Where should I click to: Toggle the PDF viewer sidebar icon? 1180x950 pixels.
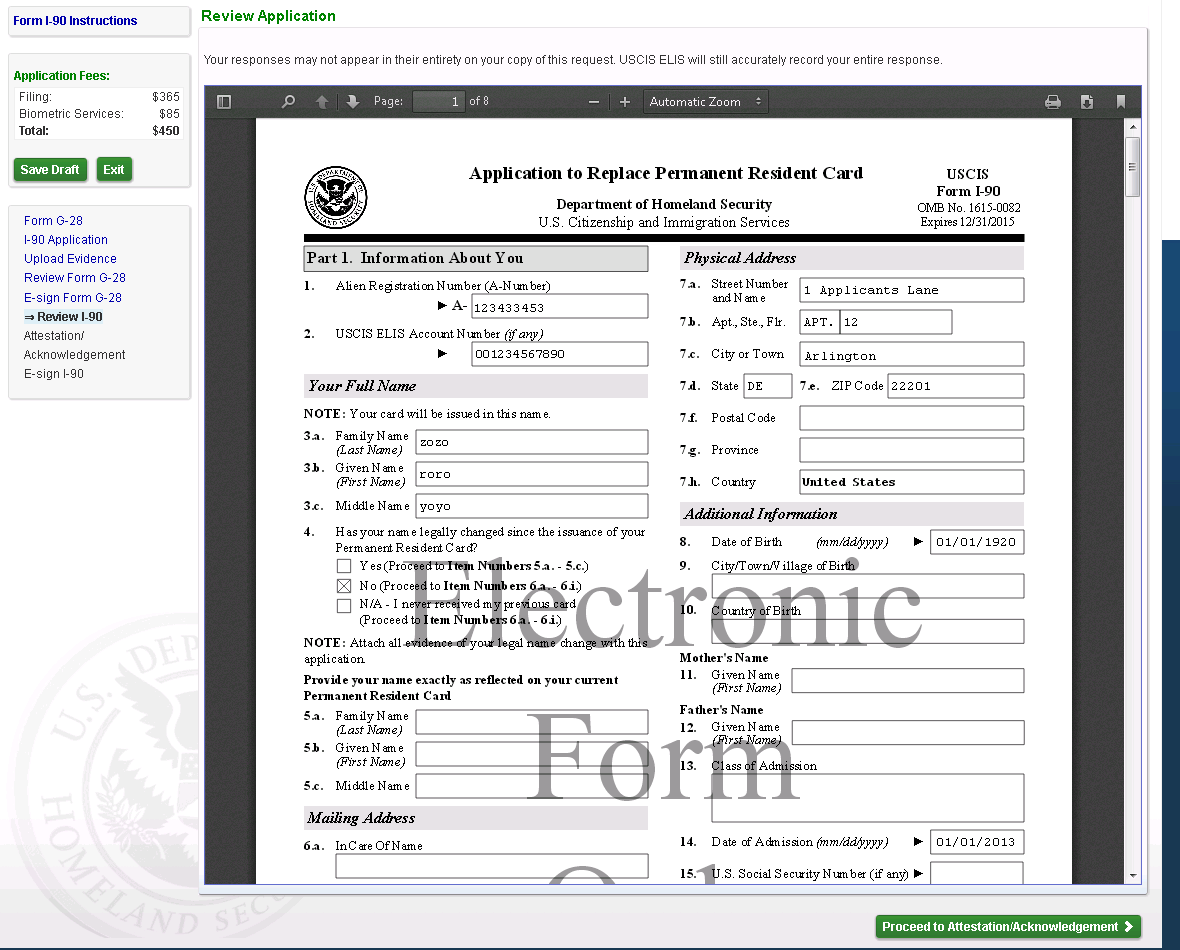pyautogui.click(x=224, y=101)
